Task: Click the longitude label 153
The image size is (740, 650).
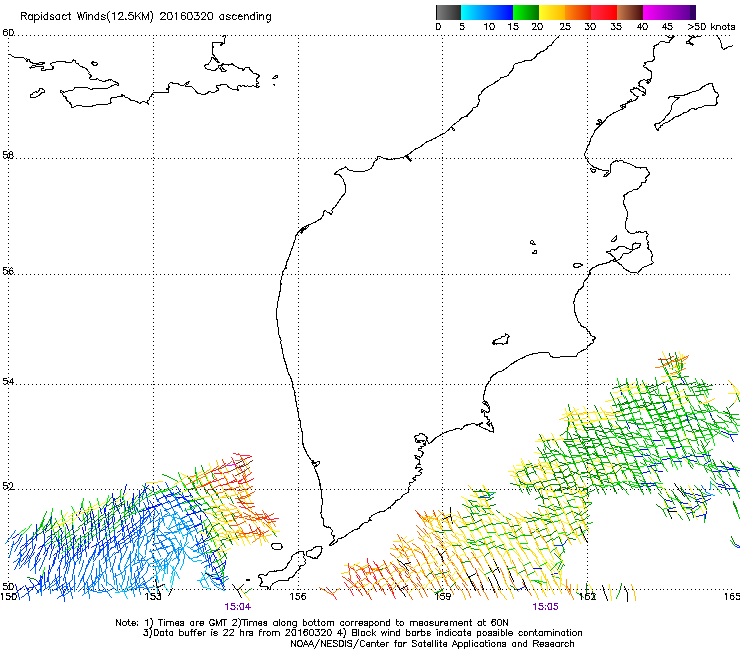Action: click(x=153, y=597)
